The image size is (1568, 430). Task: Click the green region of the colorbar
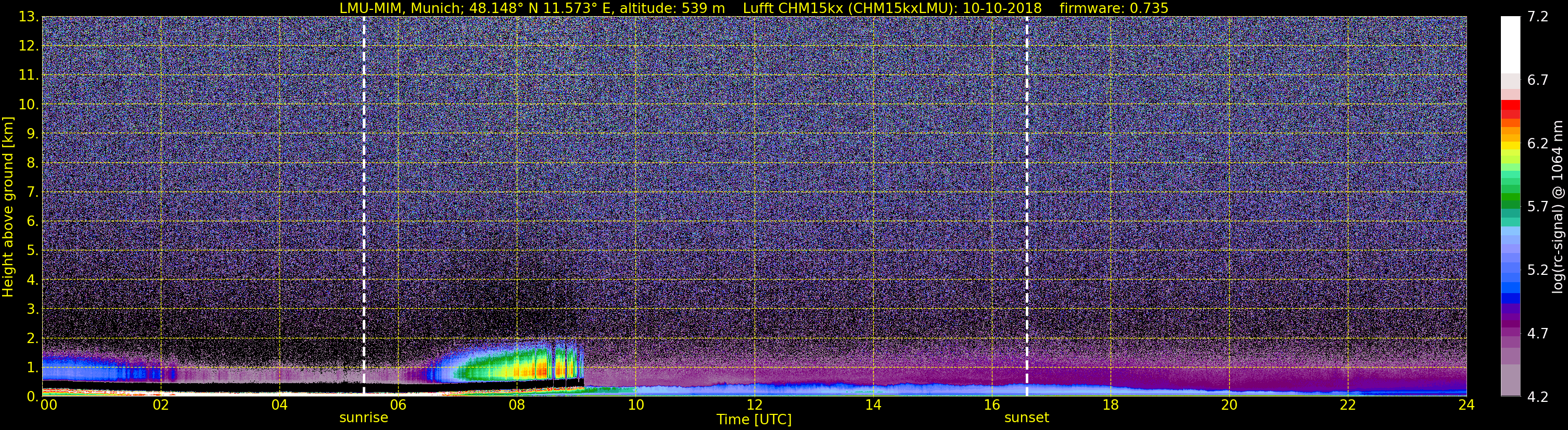(1510, 189)
